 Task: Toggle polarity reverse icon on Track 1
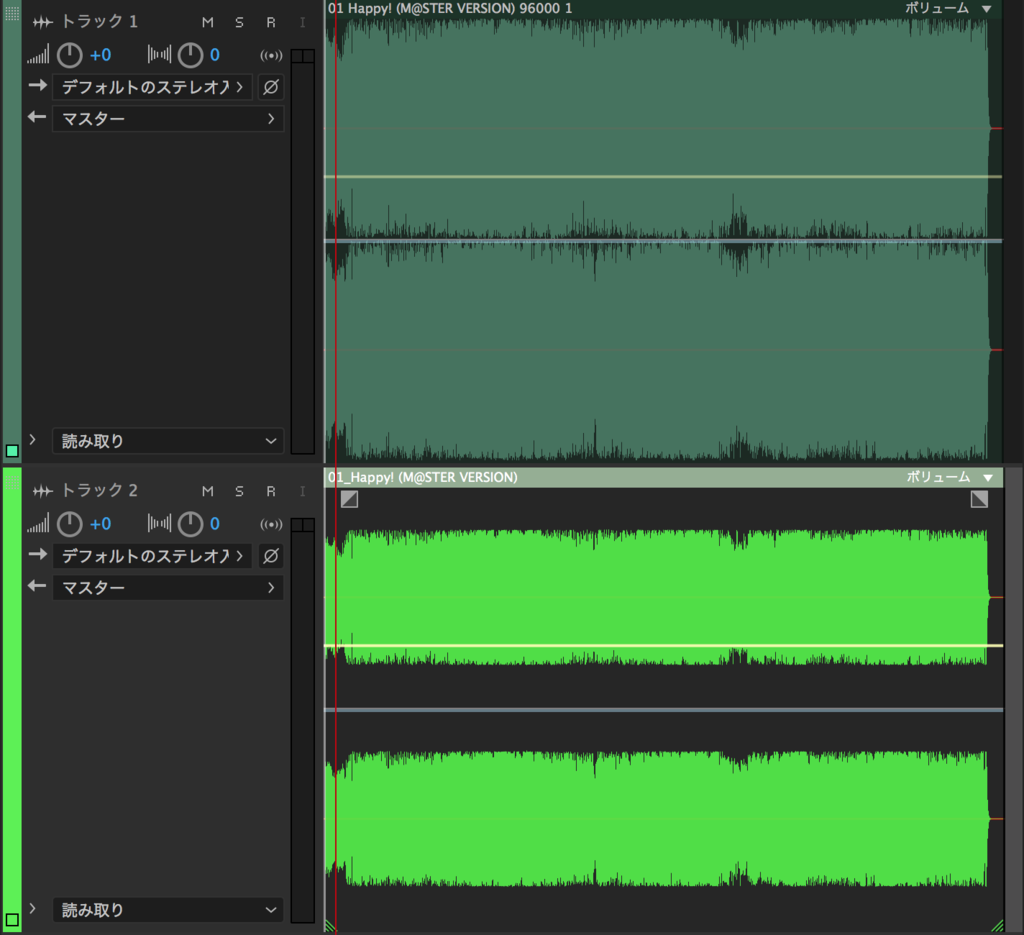click(271, 87)
